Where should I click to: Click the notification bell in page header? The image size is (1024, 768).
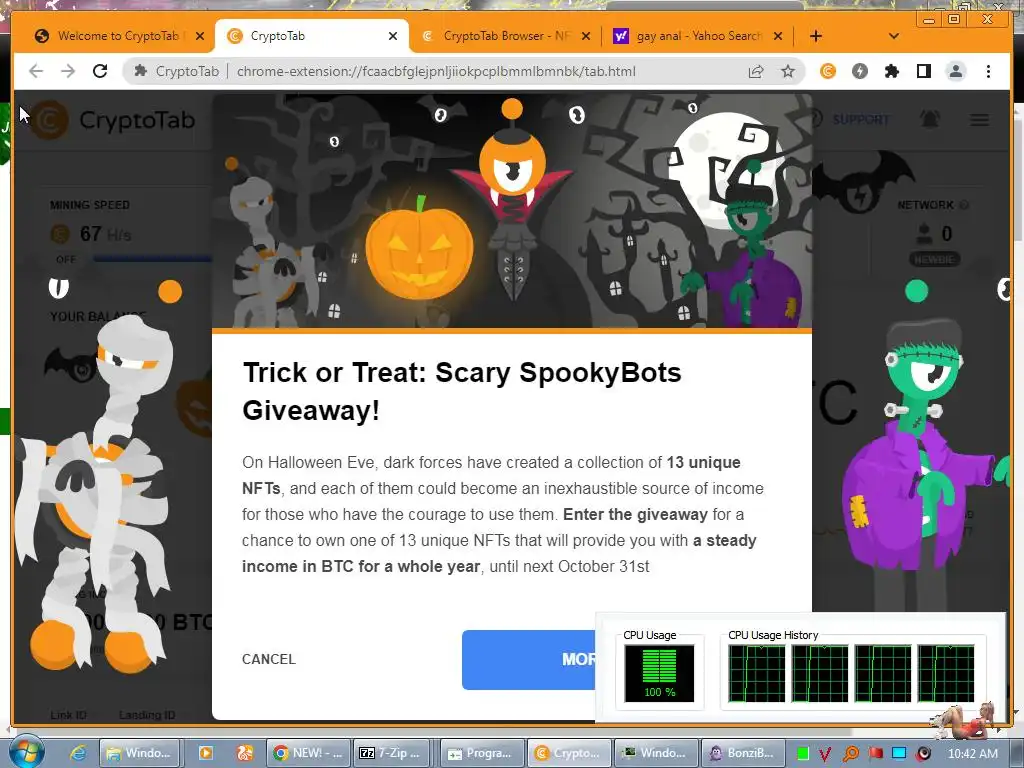930,120
